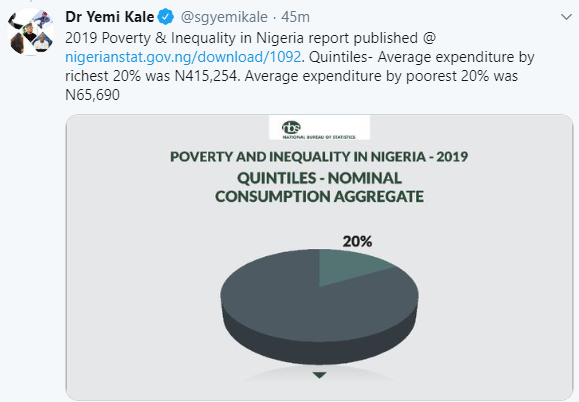Open Dr Yemi Kale's profile avatar
The image size is (579, 402).
tap(31, 32)
